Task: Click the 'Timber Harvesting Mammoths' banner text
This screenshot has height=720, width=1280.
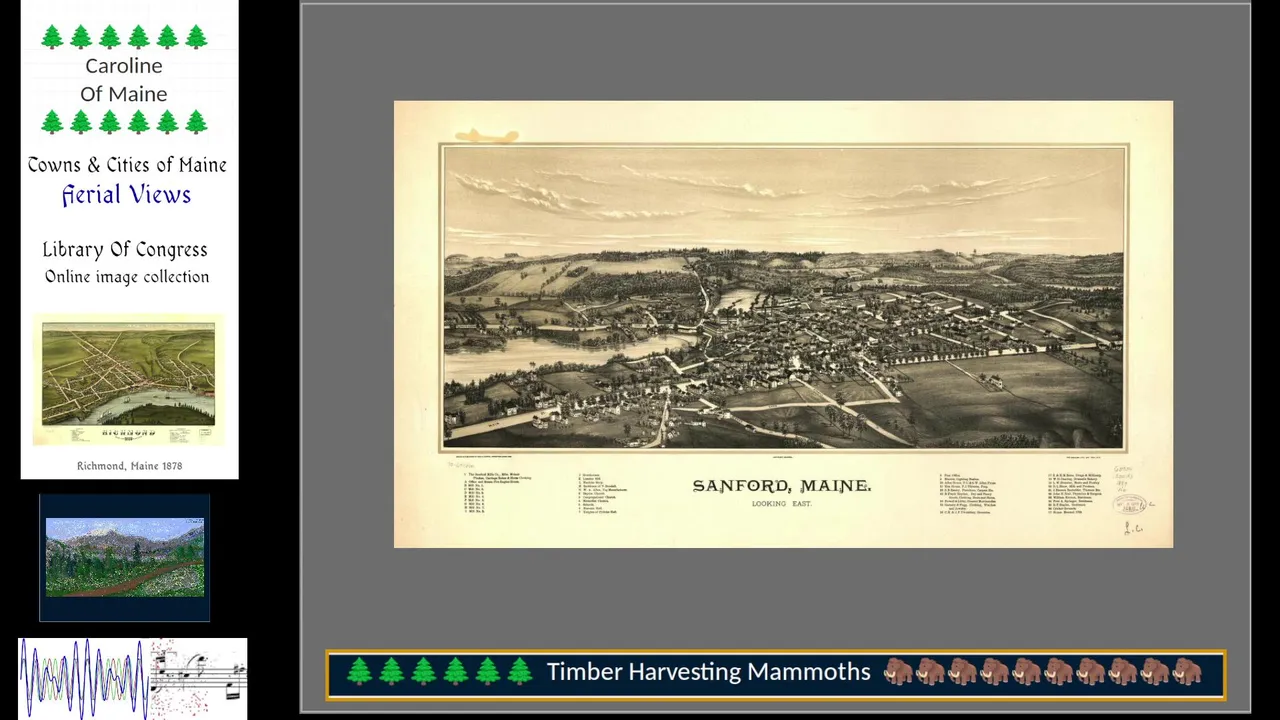Action: [708, 672]
